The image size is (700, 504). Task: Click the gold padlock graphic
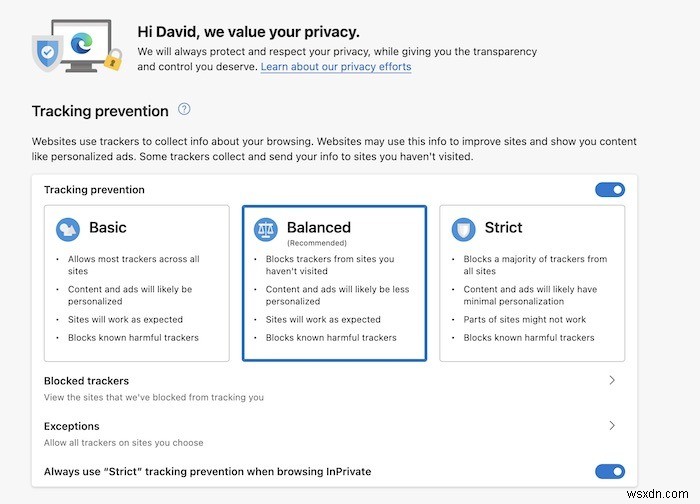(113, 59)
